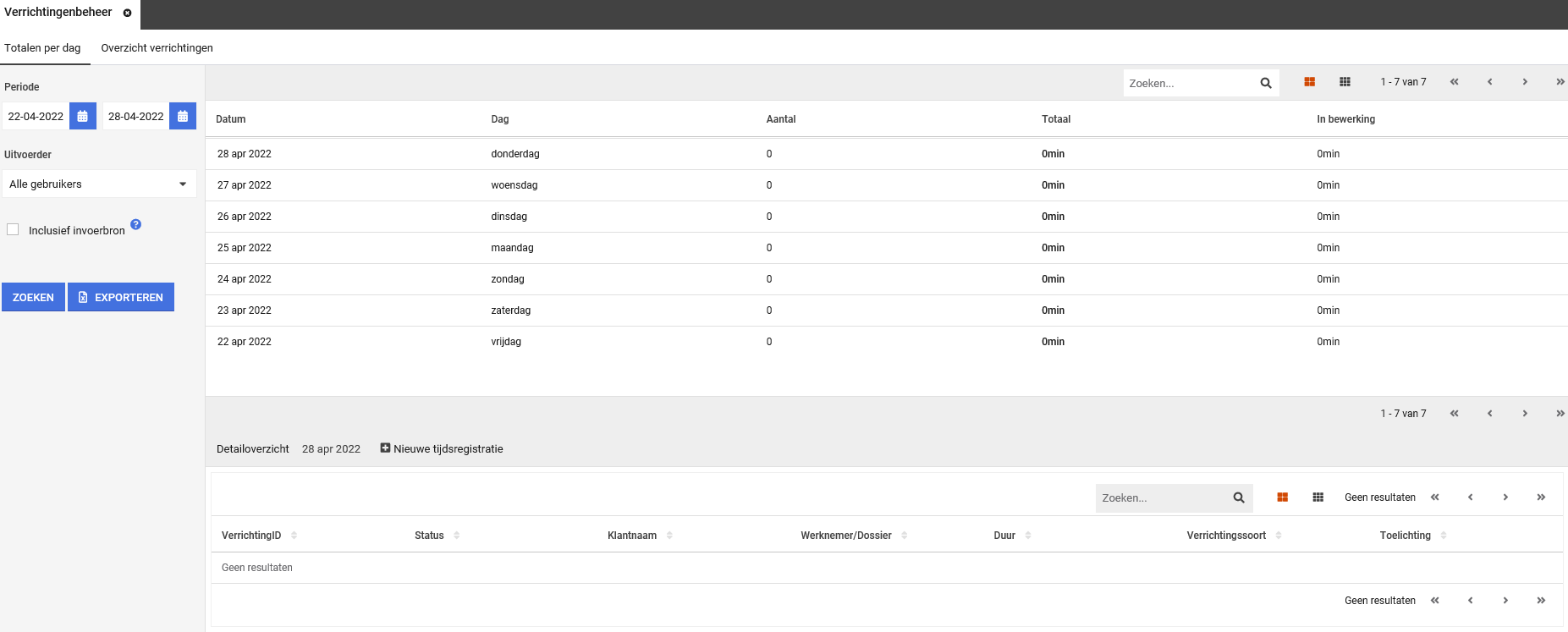Switch top table to orange card view
The height and width of the screenshot is (632, 1568).
click(x=1309, y=82)
